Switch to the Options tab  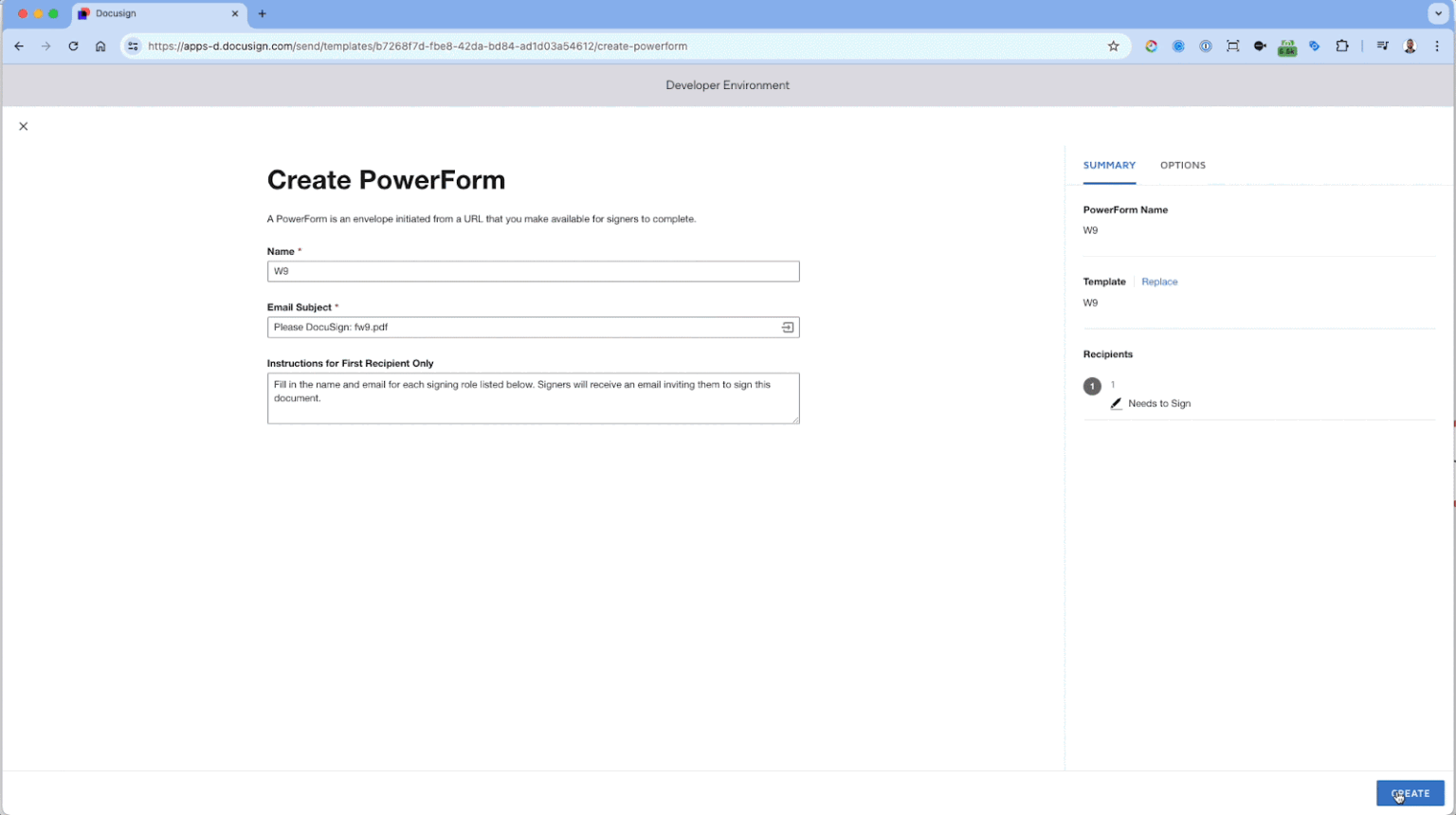pos(1182,165)
